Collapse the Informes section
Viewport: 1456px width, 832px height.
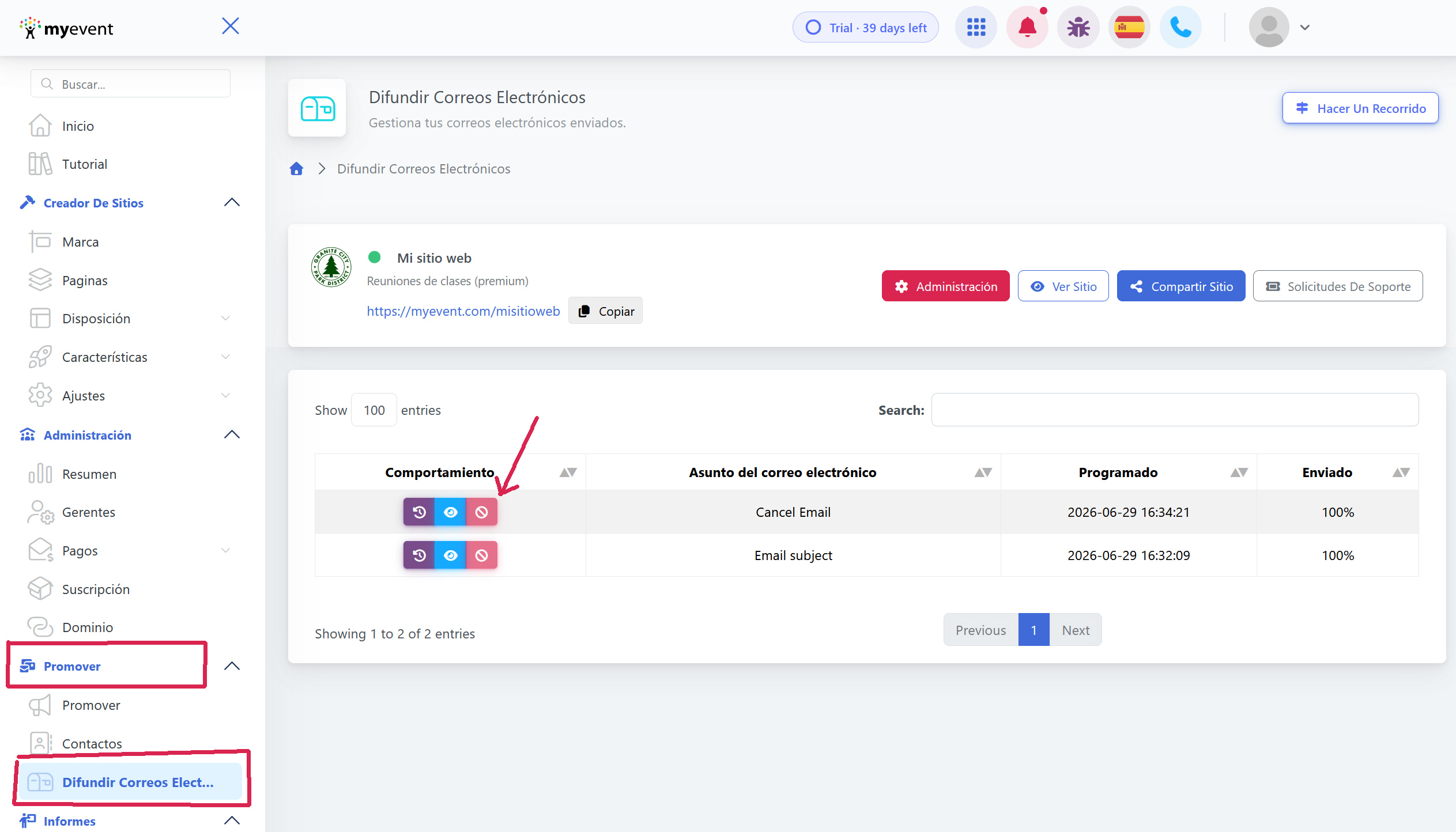(x=232, y=820)
